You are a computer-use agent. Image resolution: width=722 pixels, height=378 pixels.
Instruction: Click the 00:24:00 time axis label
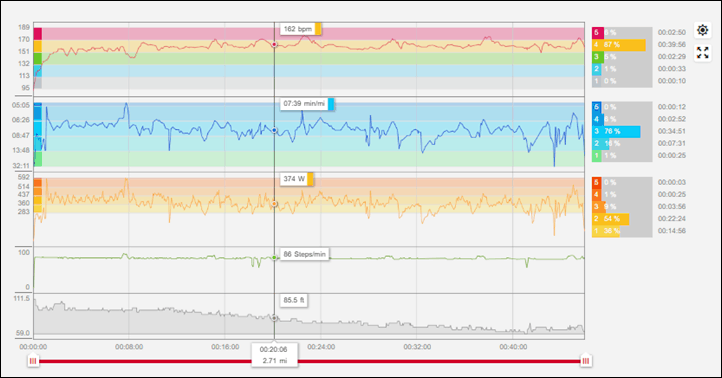[321, 347]
